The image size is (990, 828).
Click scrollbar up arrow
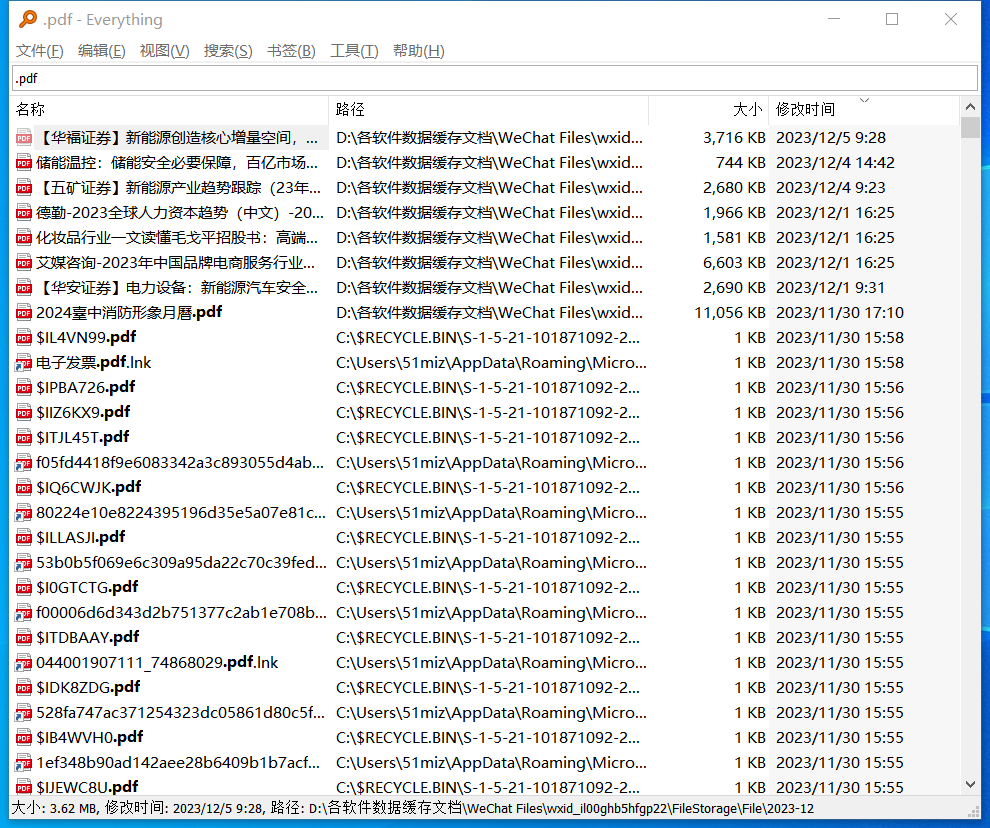[970, 107]
